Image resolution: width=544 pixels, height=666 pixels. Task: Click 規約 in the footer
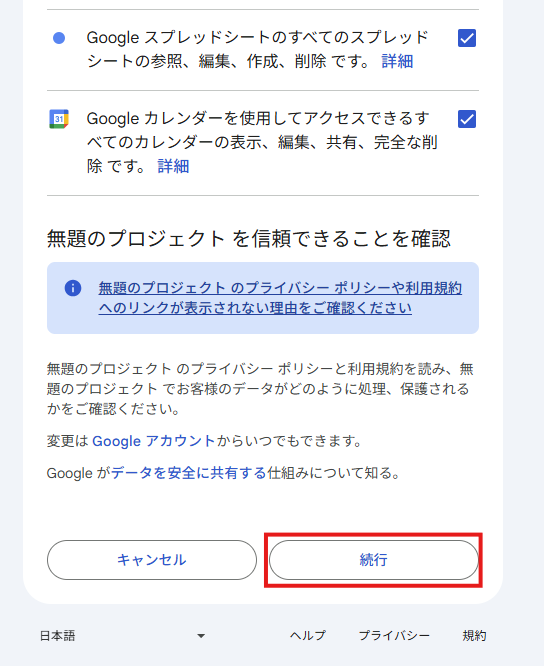pyautogui.click(x=474, y=636)
